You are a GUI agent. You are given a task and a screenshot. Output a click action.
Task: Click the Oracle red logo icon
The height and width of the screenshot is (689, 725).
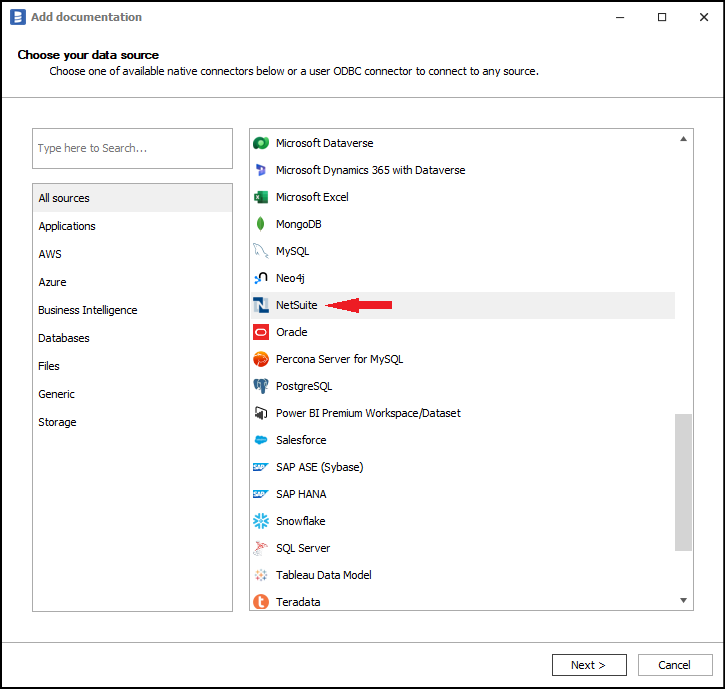261,332
